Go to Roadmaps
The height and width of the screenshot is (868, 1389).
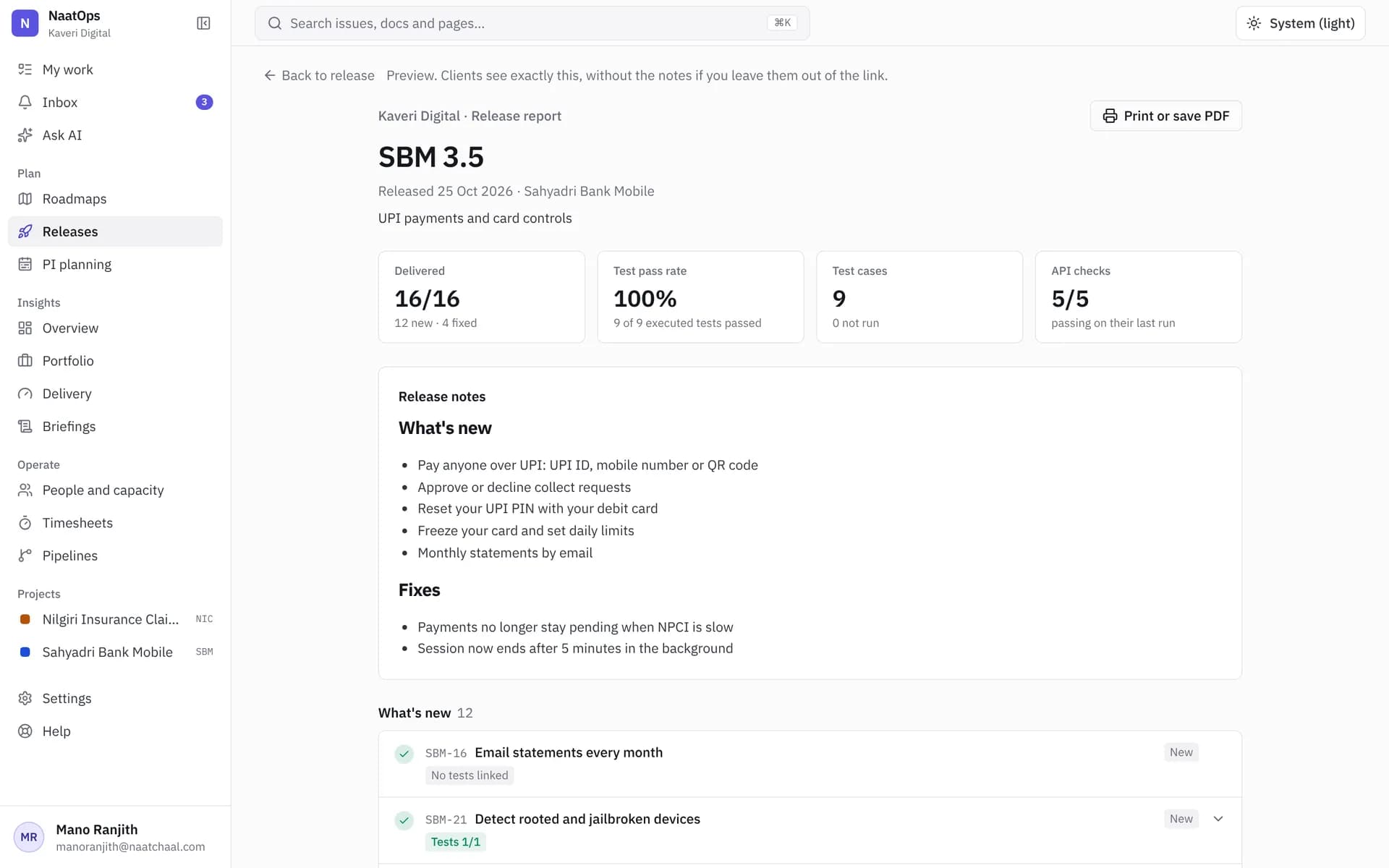coord(115,199)
